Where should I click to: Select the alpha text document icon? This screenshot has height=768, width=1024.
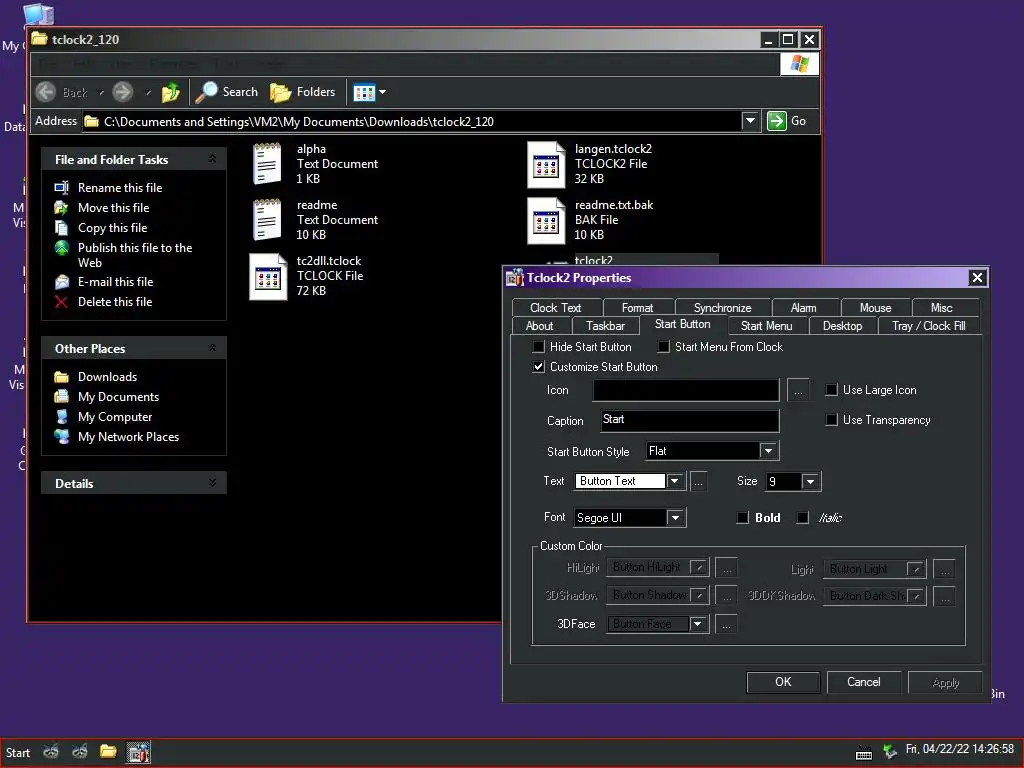(267, 163)
